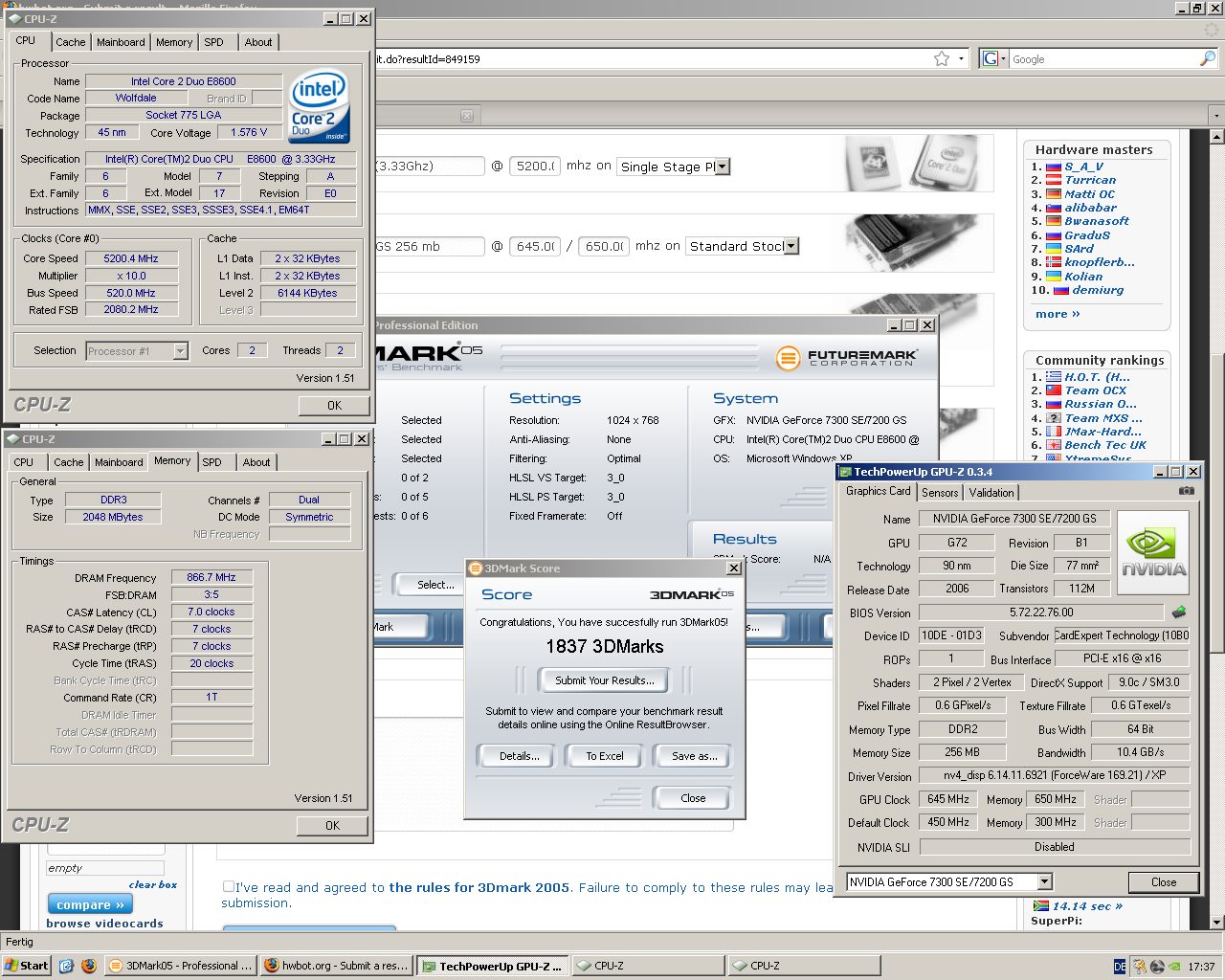Click browse videocards link
1225x980 pixels.
[x=104, y=924]
